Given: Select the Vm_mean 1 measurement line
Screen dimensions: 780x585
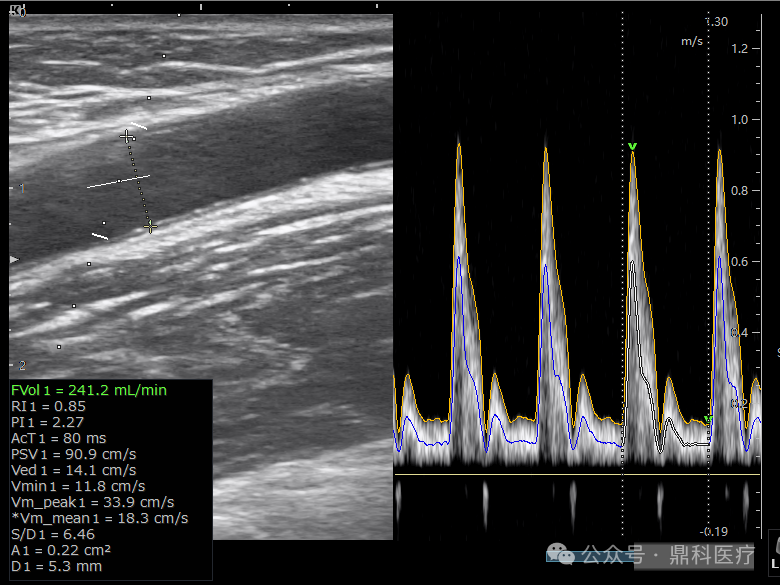Looking at the screenshot, I should (x=100, y=518).
